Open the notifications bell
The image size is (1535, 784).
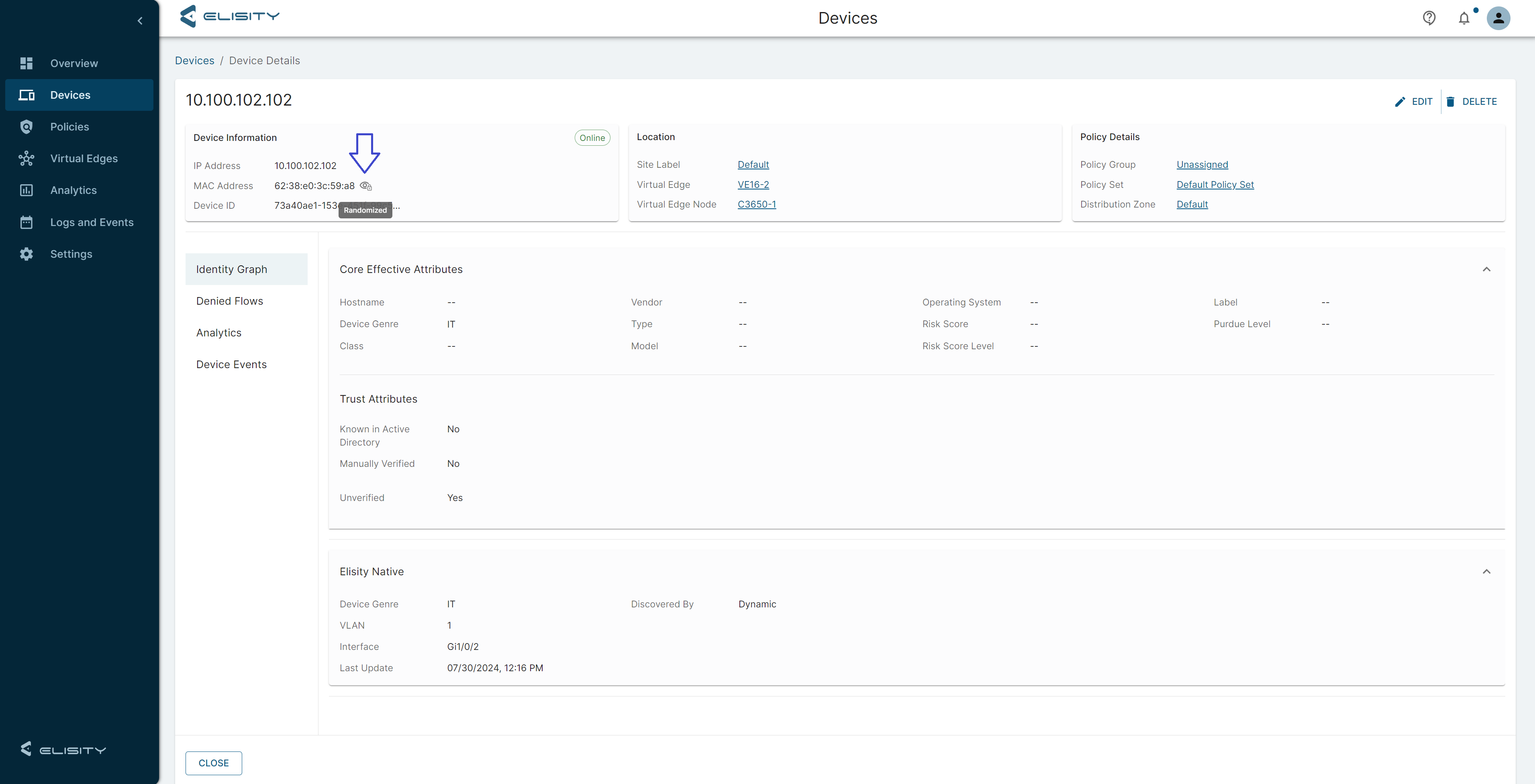(x=1464, y=18)
